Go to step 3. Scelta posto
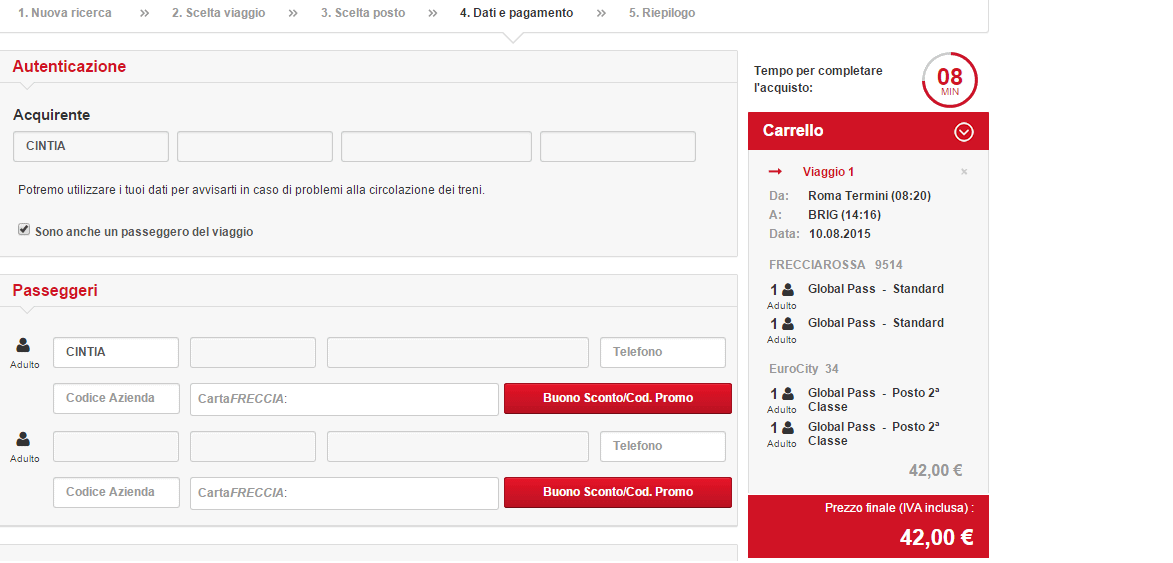1173x563 pixels. coord(363,13)
